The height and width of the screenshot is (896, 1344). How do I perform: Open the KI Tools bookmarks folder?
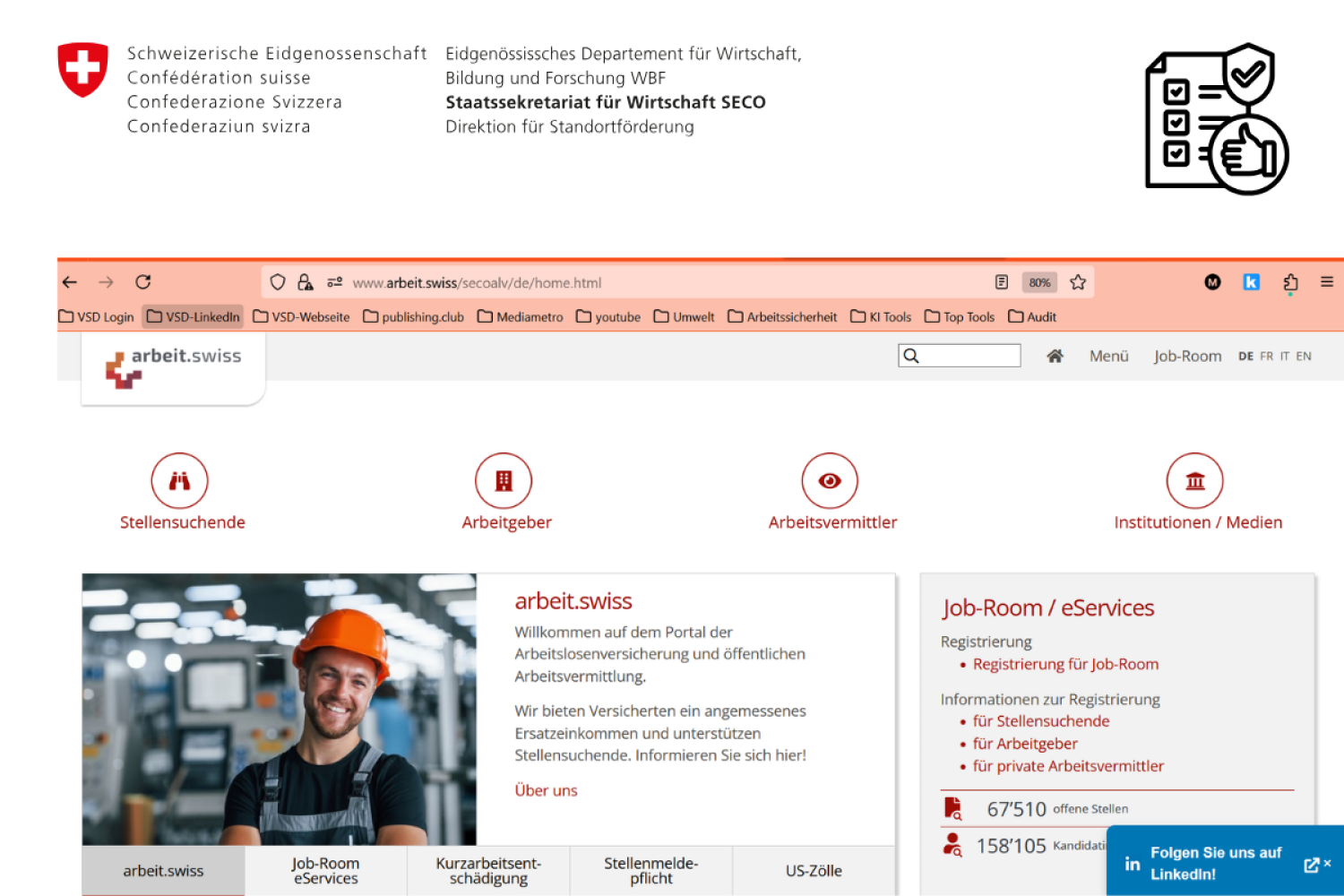pos(881,317)
